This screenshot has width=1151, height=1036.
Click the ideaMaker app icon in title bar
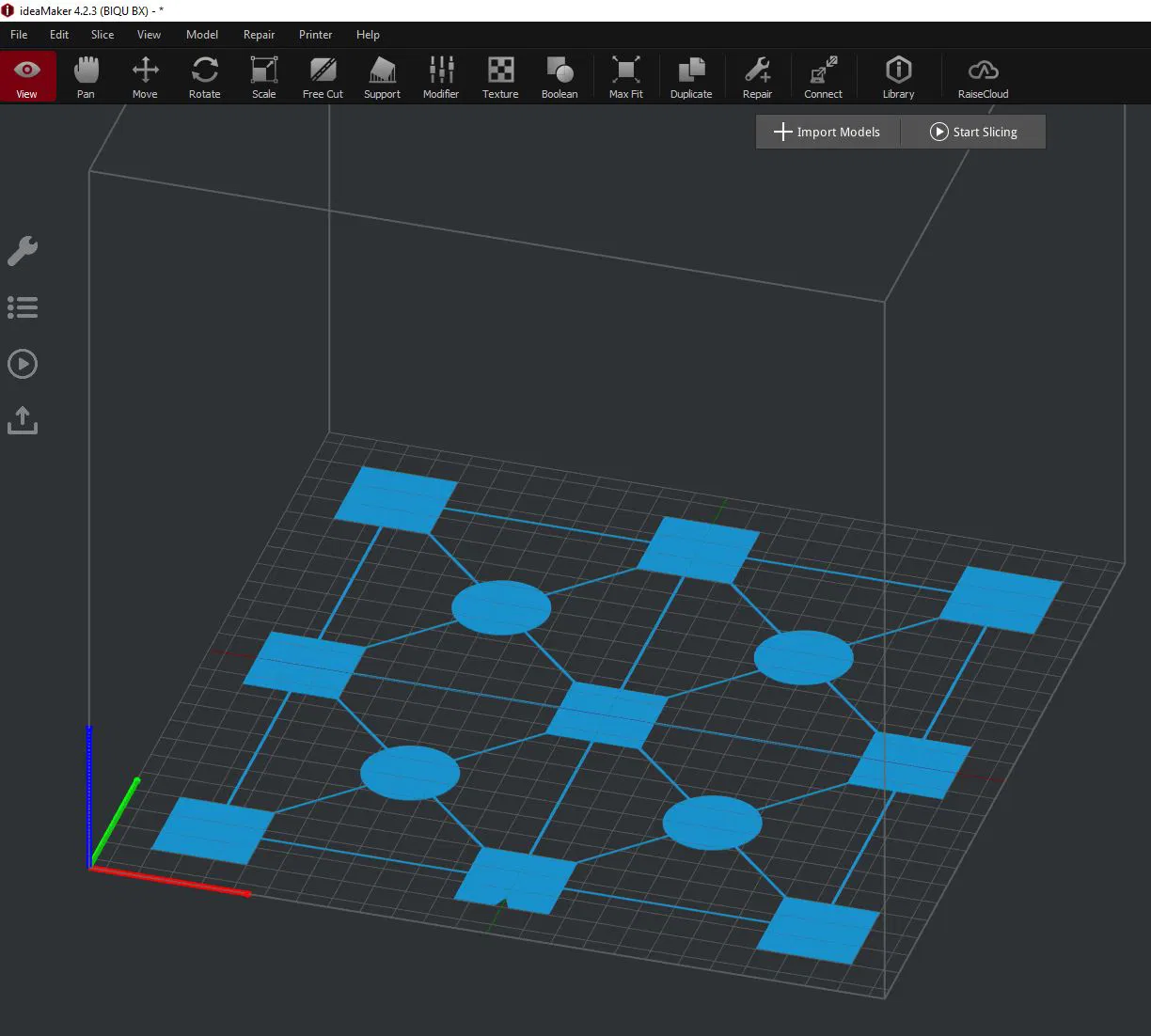[x=8, y=10]
